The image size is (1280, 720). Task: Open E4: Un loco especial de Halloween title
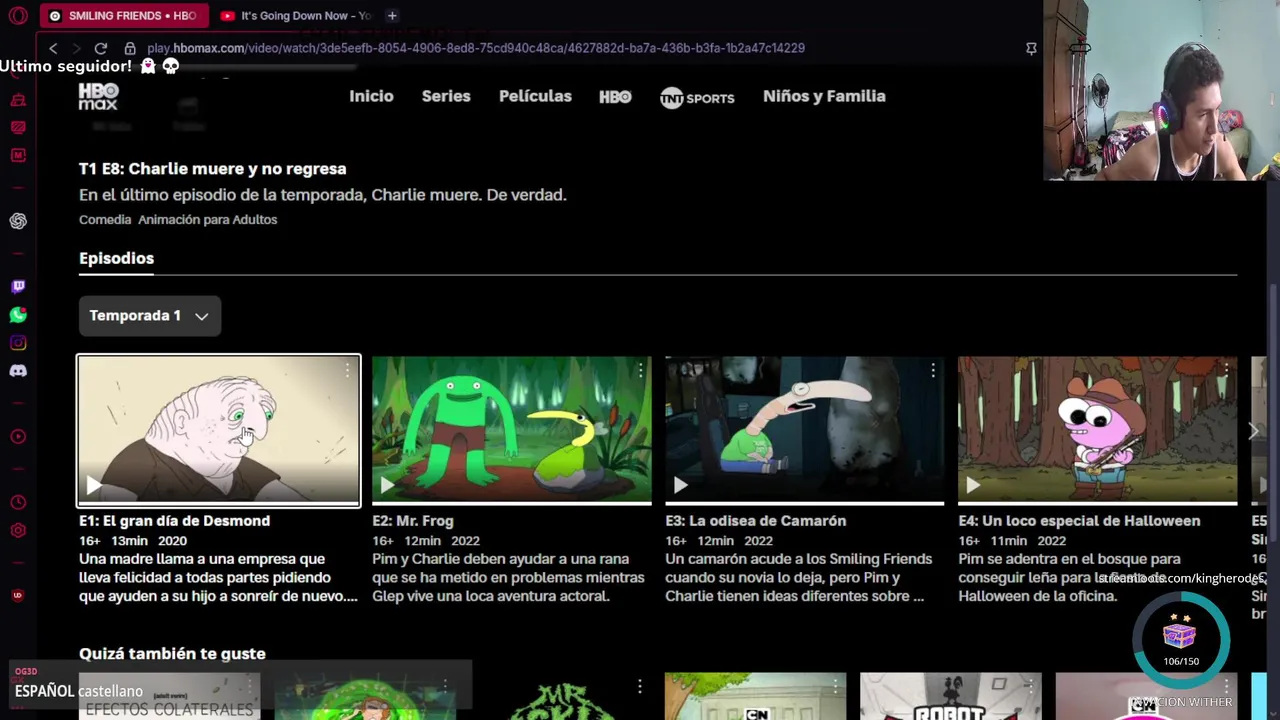click(1079, 521)
